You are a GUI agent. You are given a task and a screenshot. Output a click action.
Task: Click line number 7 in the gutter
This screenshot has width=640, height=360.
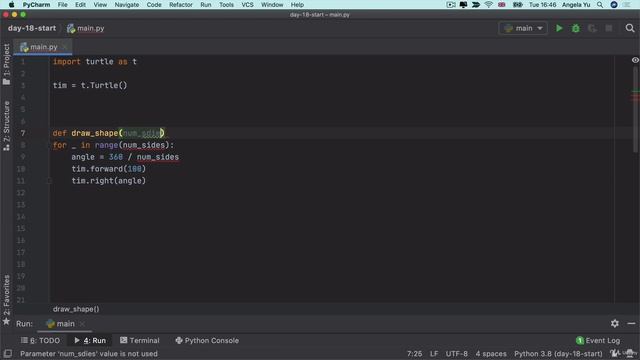23,133
